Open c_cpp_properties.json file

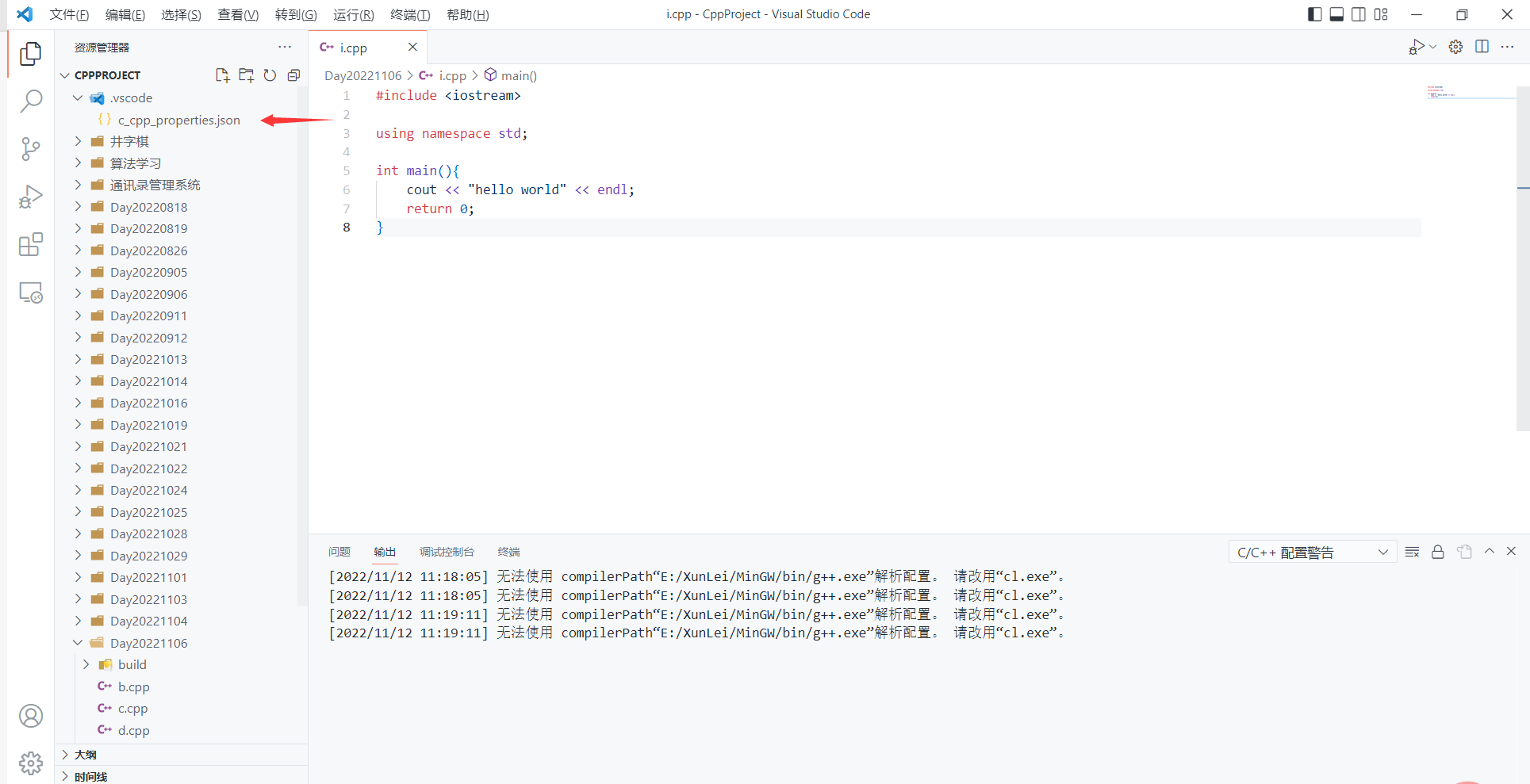point(179,120)
